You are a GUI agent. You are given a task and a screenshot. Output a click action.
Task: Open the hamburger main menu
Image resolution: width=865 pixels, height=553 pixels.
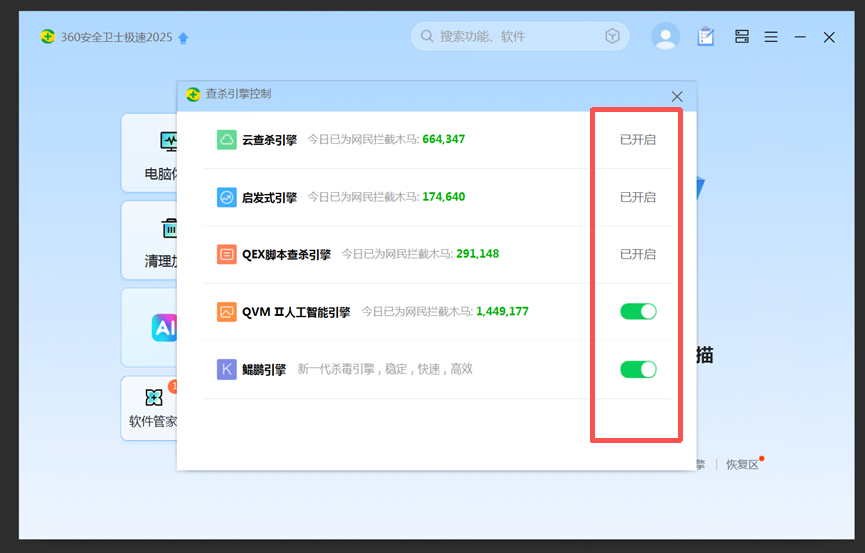771,37
